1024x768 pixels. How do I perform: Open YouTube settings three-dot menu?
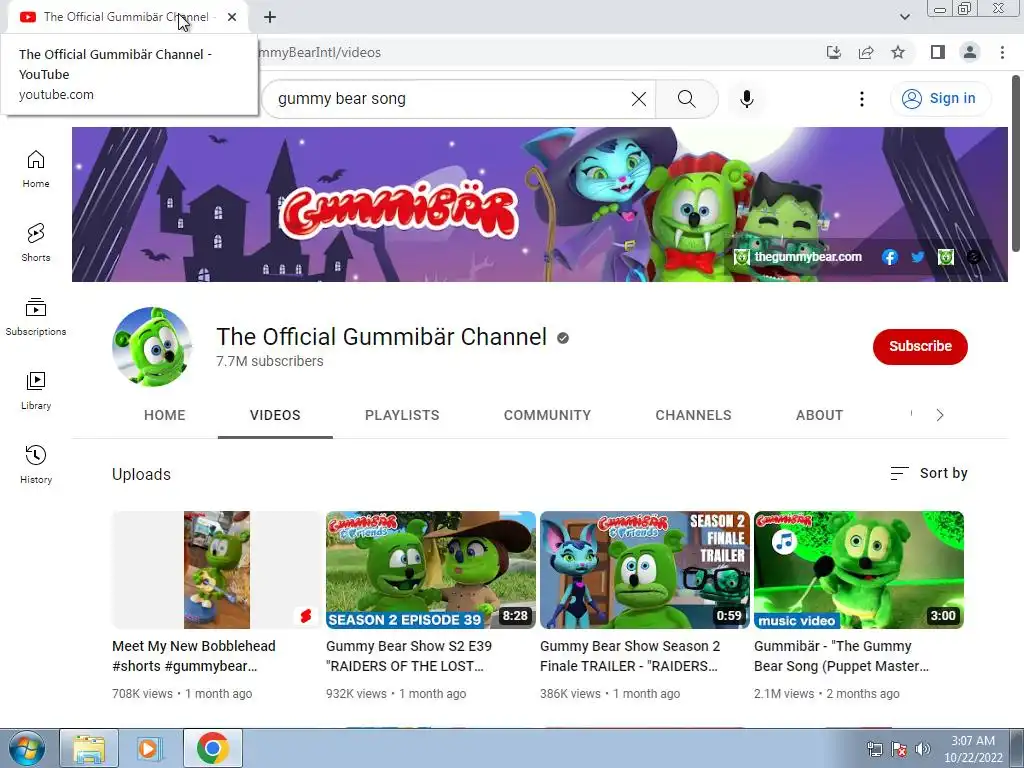pyautogui.click(x=862, y=99)
